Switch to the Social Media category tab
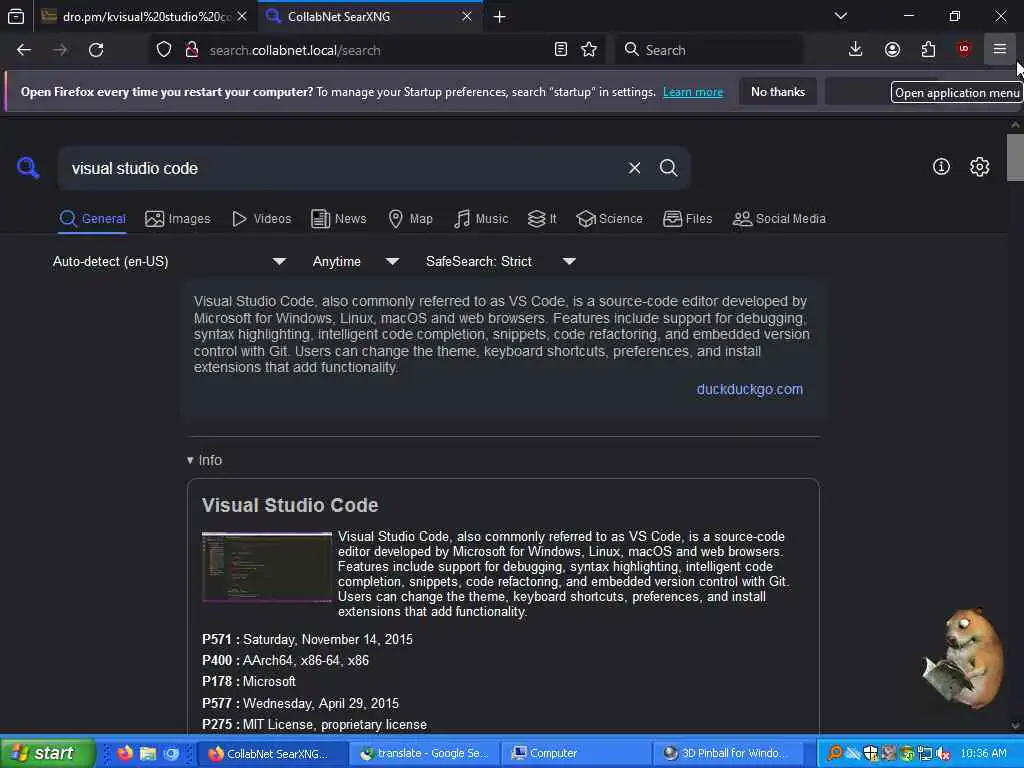The height and width of the screenshot is (768, 1024). pyautogui.click(x=779, y=219)
